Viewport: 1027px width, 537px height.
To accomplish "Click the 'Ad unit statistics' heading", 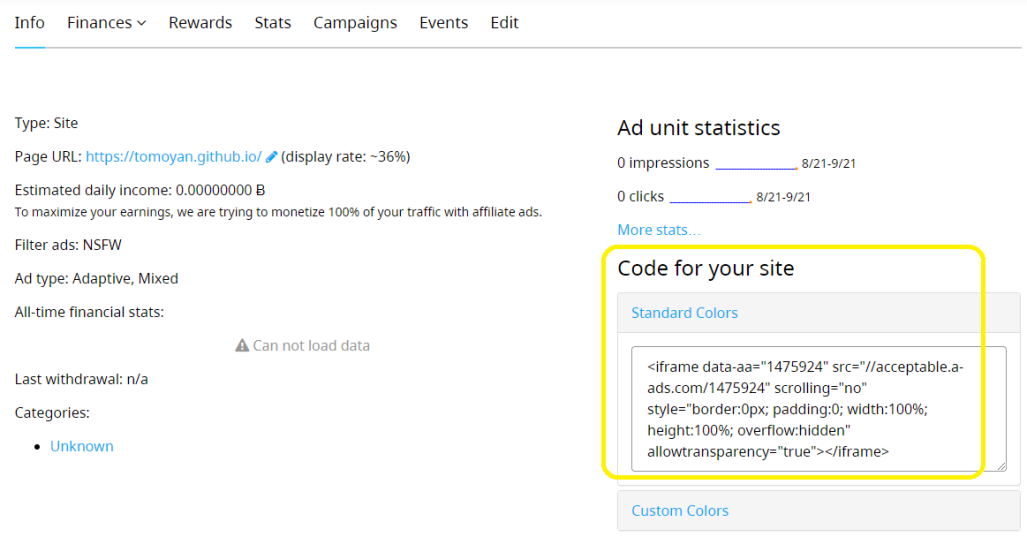I will [698, 128].
